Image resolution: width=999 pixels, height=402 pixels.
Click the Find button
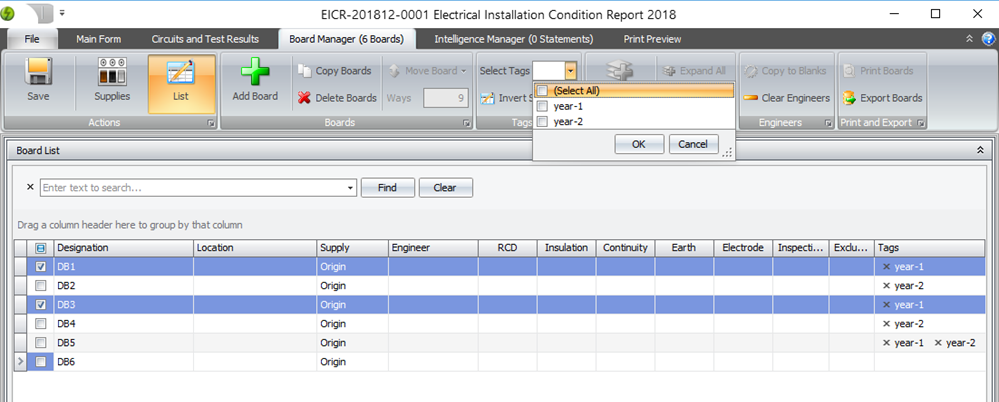[x=387, y=188]
